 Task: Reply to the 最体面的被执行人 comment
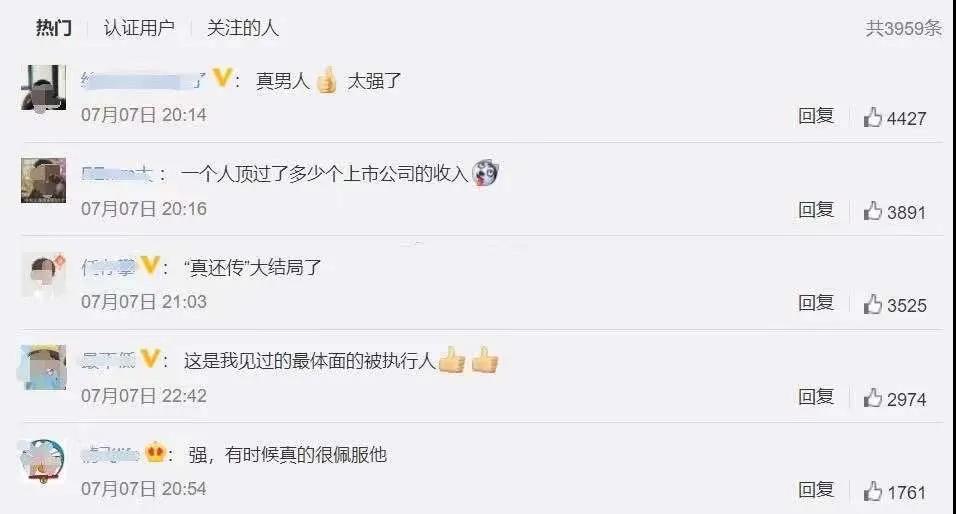(x=816, y=397)
